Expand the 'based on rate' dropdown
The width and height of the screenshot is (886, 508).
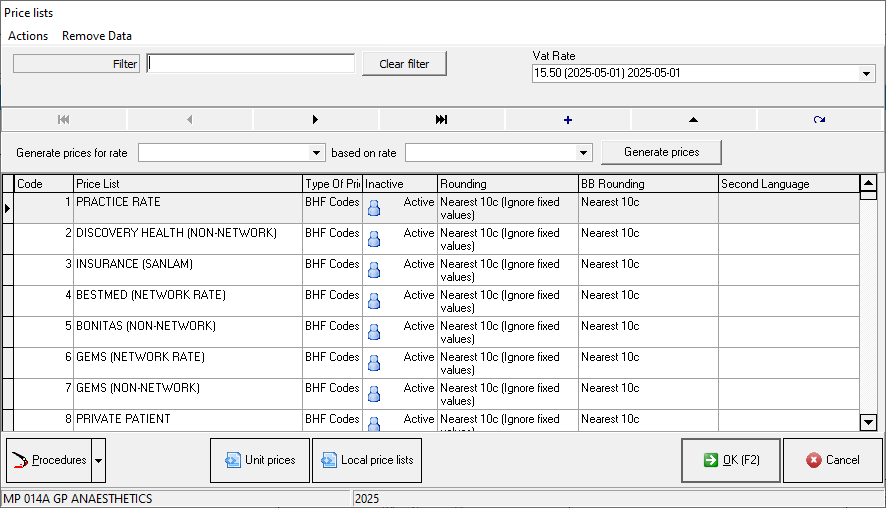[x=584, y=153]
